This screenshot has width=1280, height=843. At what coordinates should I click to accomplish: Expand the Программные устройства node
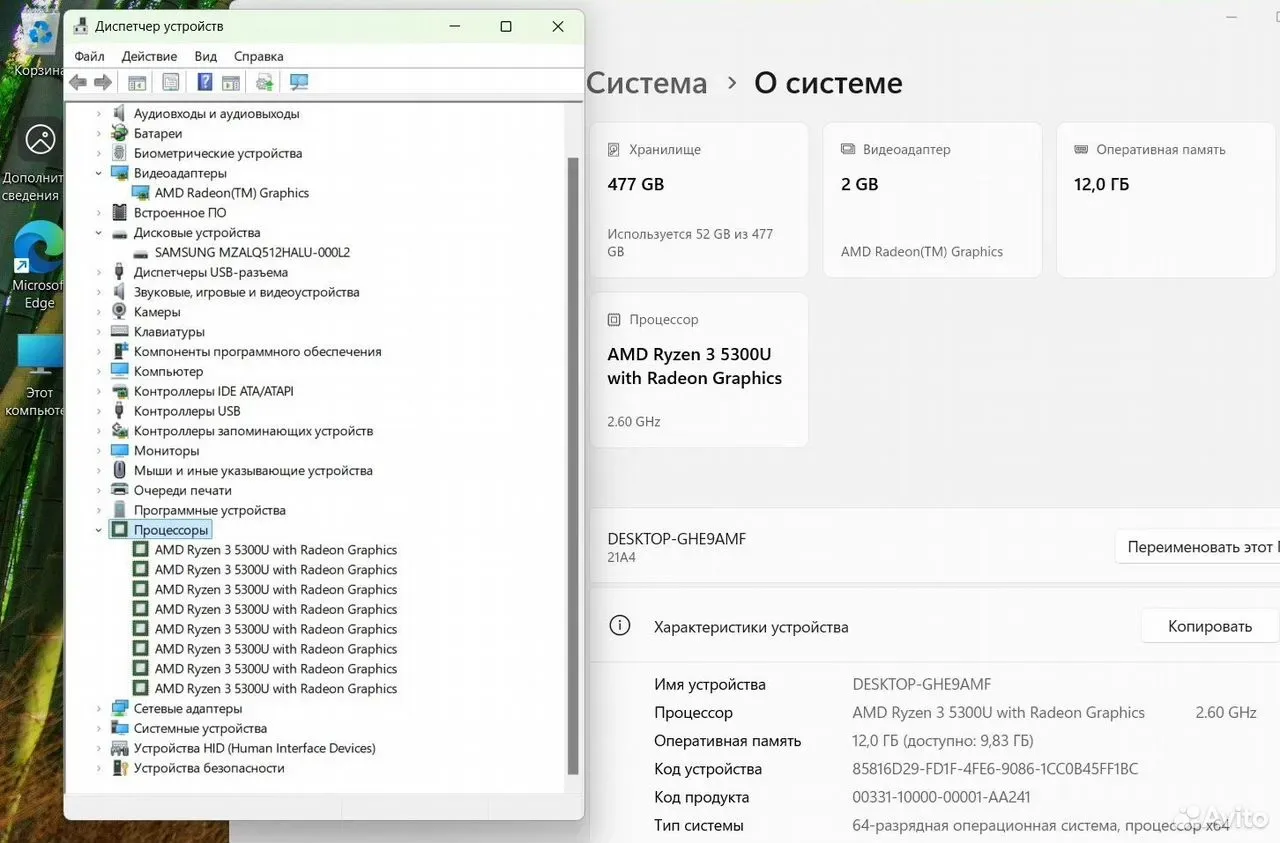[99, 510]
